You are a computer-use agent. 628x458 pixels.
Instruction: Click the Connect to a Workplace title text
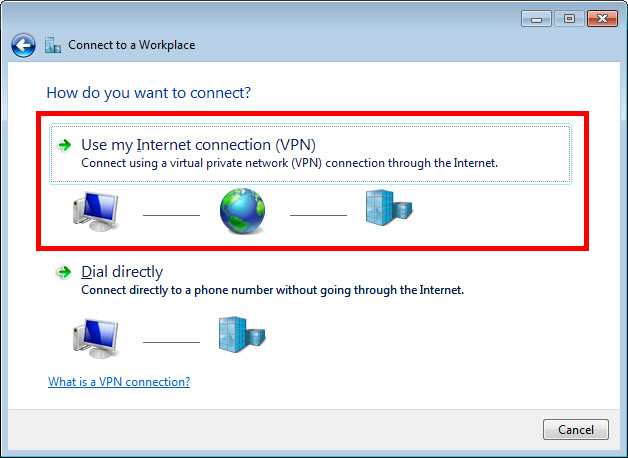pos(131,45)
